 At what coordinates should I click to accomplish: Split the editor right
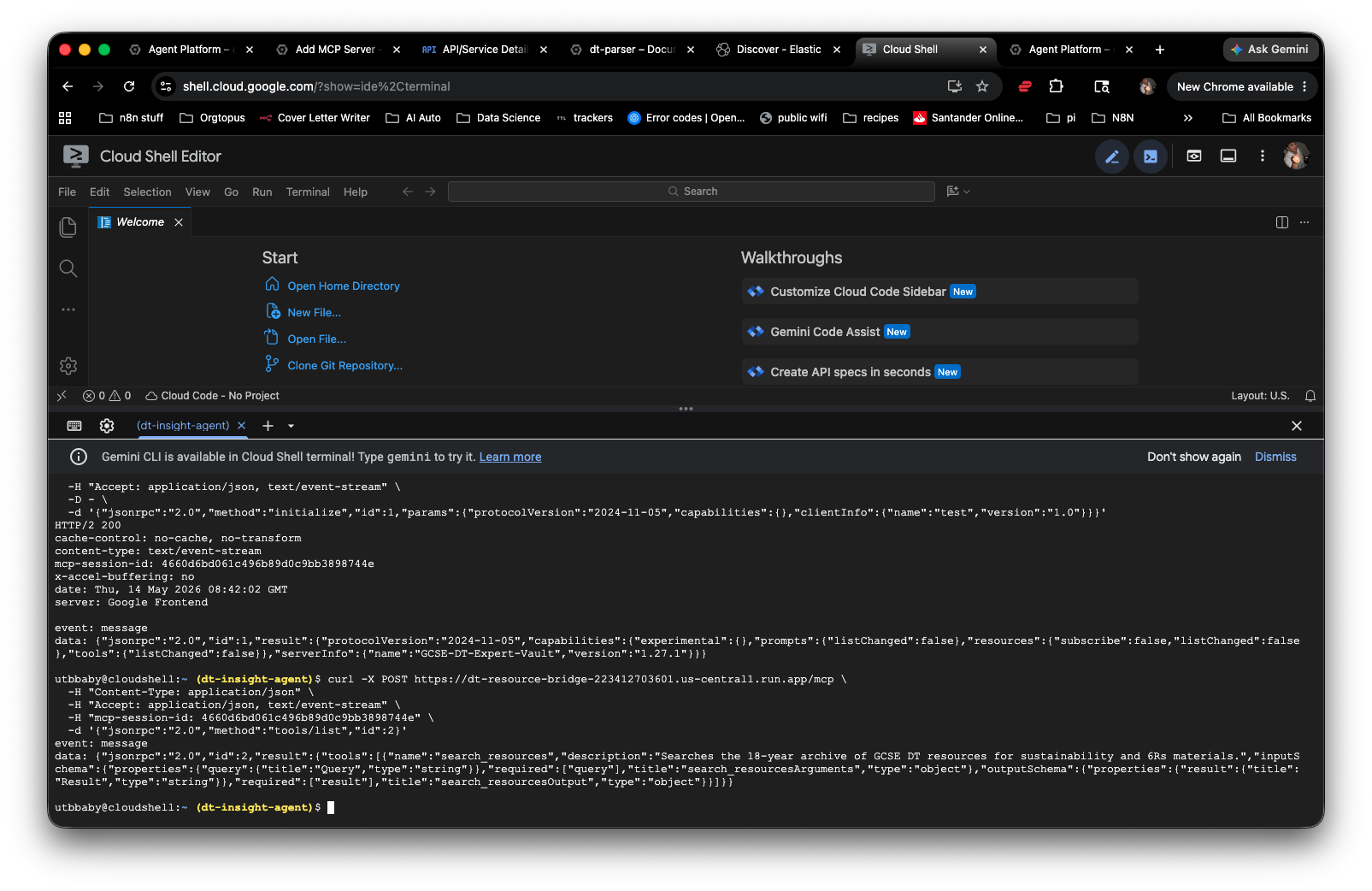tap(1282, 222)
